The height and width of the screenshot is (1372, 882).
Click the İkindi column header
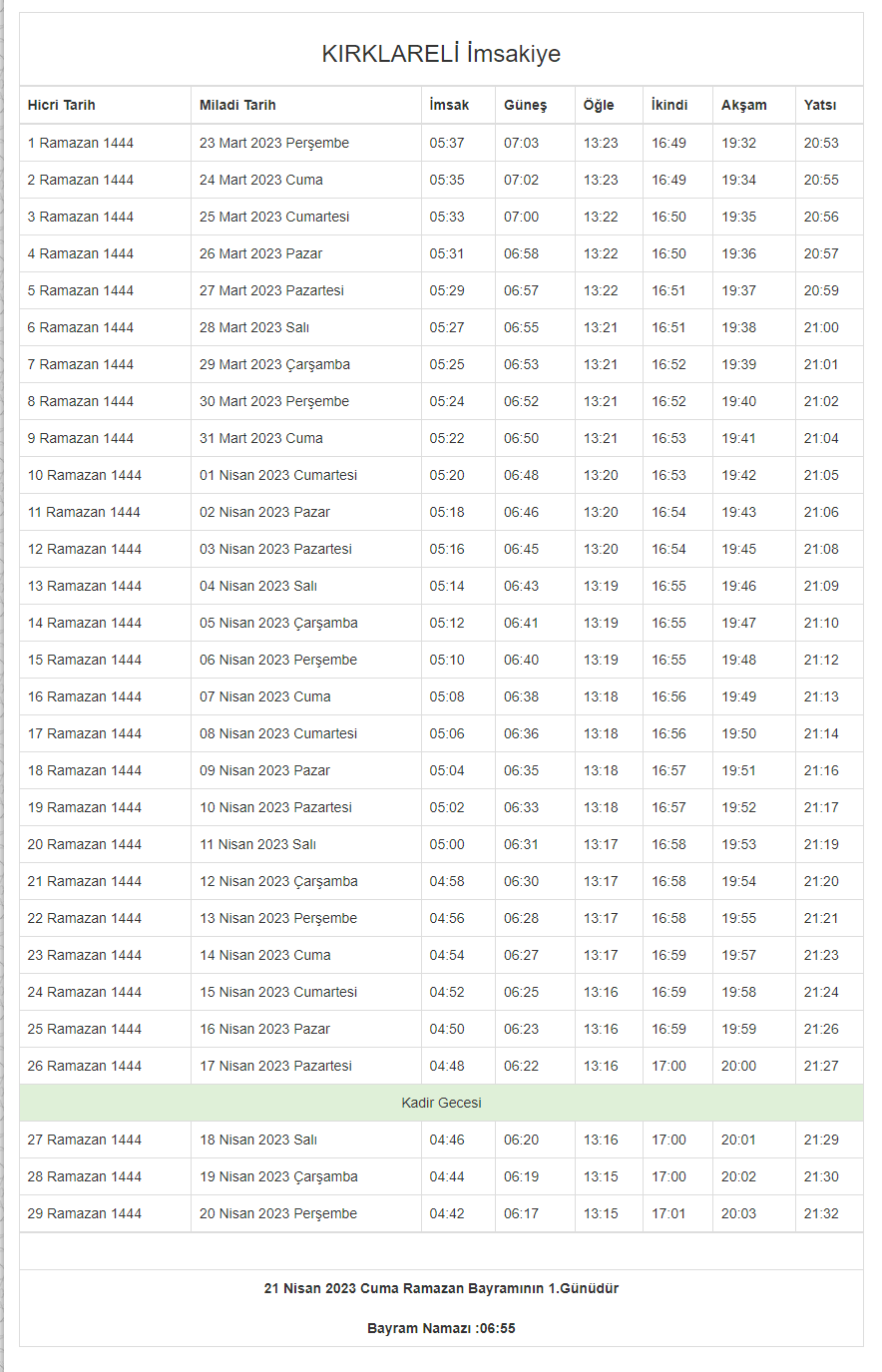pos(669,105)
